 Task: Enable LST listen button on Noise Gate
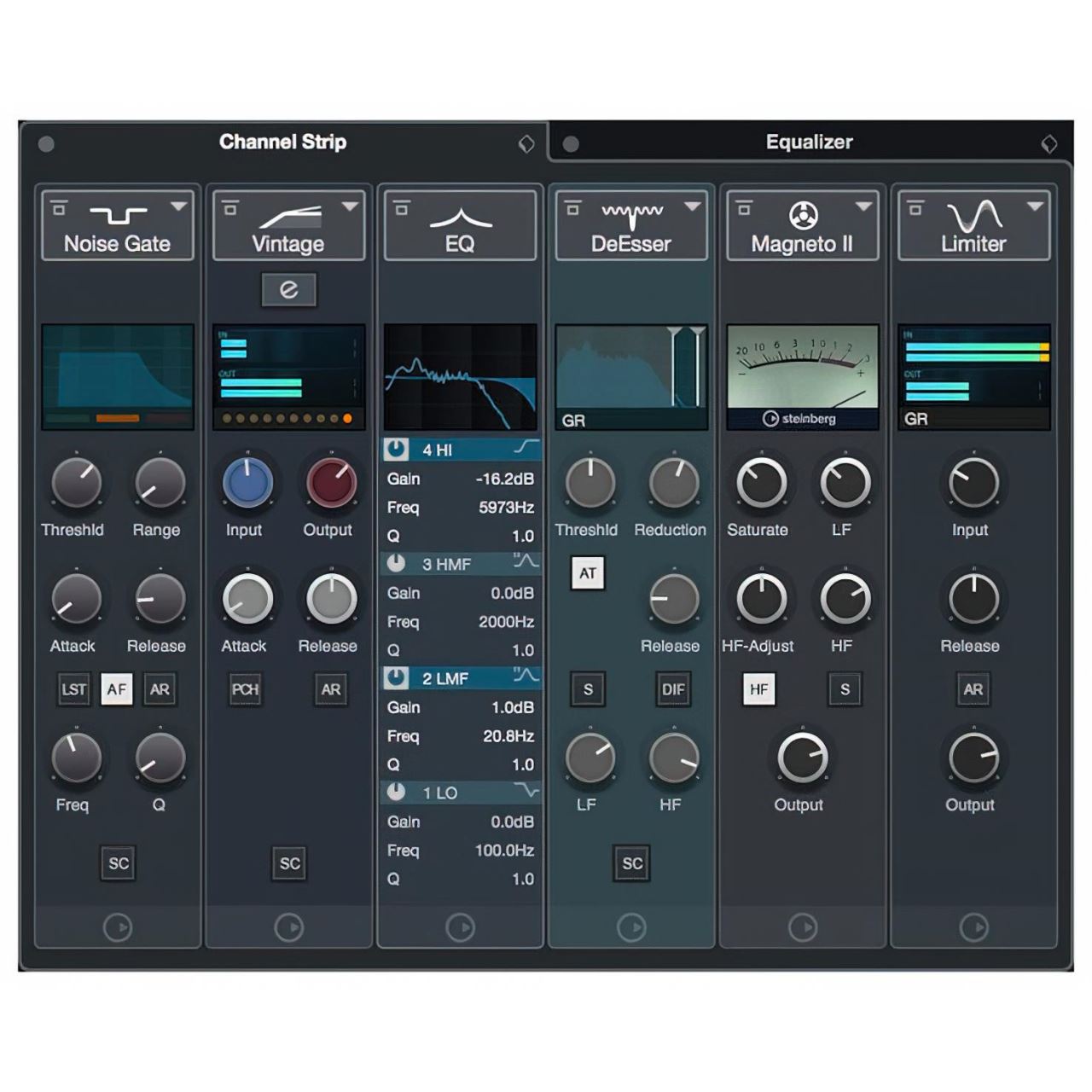[x=74, y=689]
